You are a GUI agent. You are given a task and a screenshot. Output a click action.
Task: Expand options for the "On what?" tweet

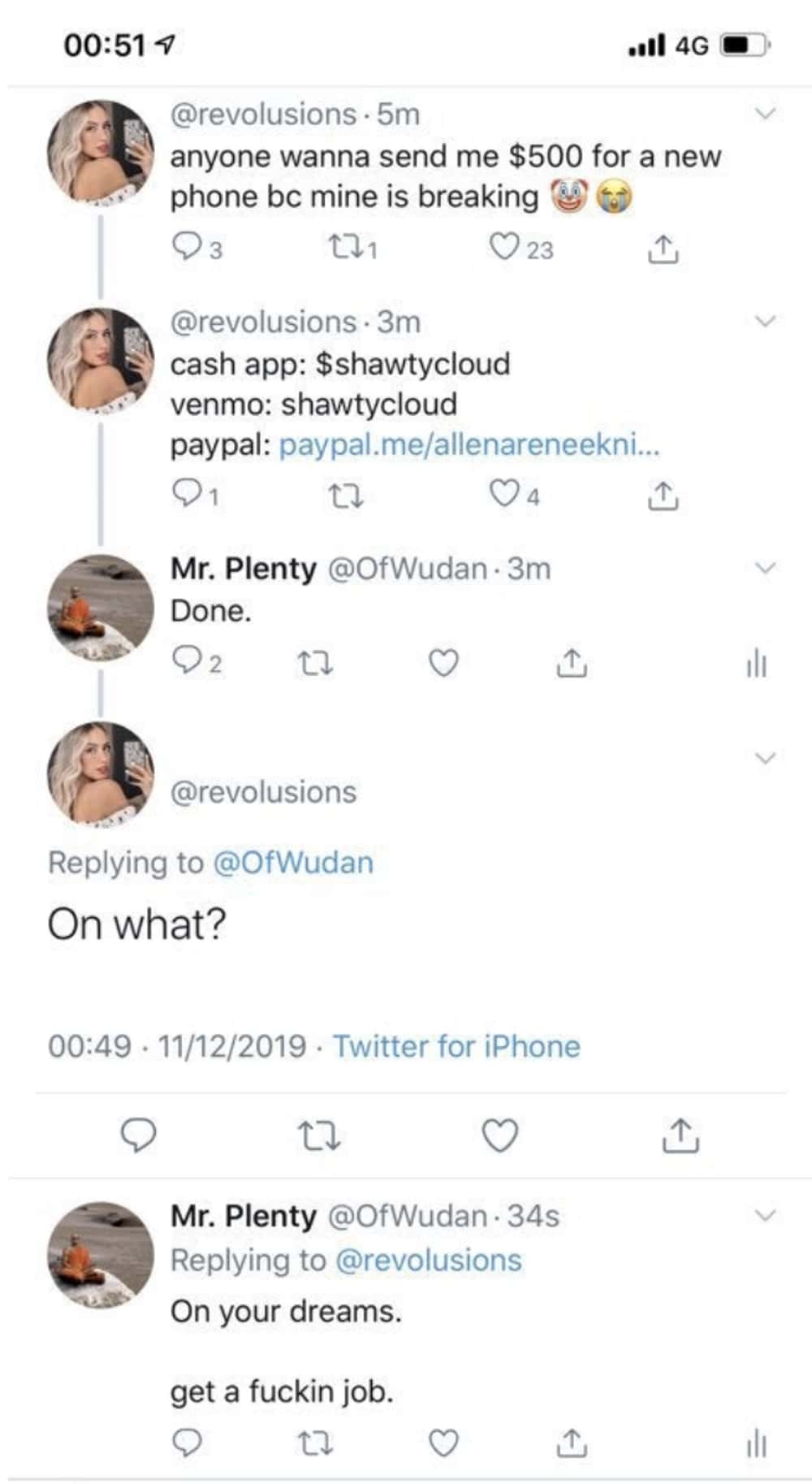(x=766, y=758)
